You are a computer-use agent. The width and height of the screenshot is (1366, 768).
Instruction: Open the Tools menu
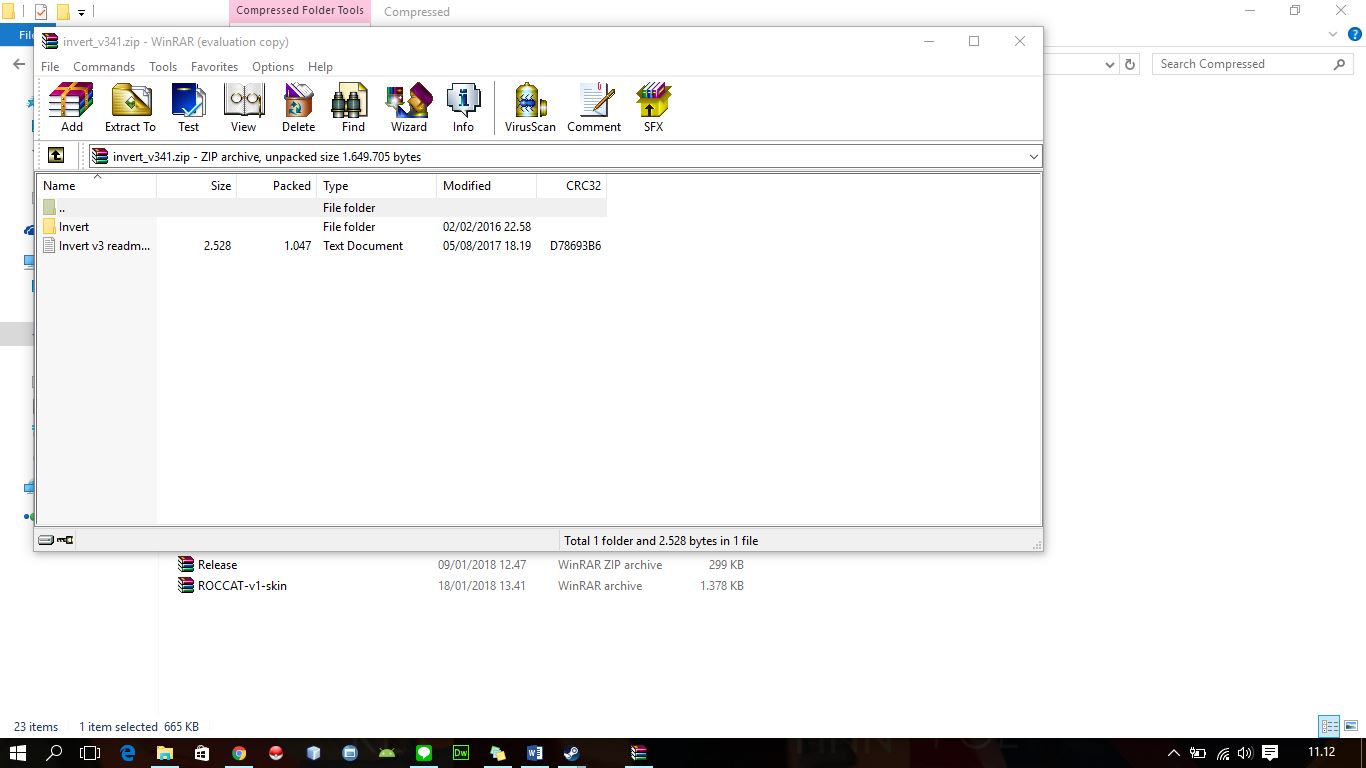163,67
